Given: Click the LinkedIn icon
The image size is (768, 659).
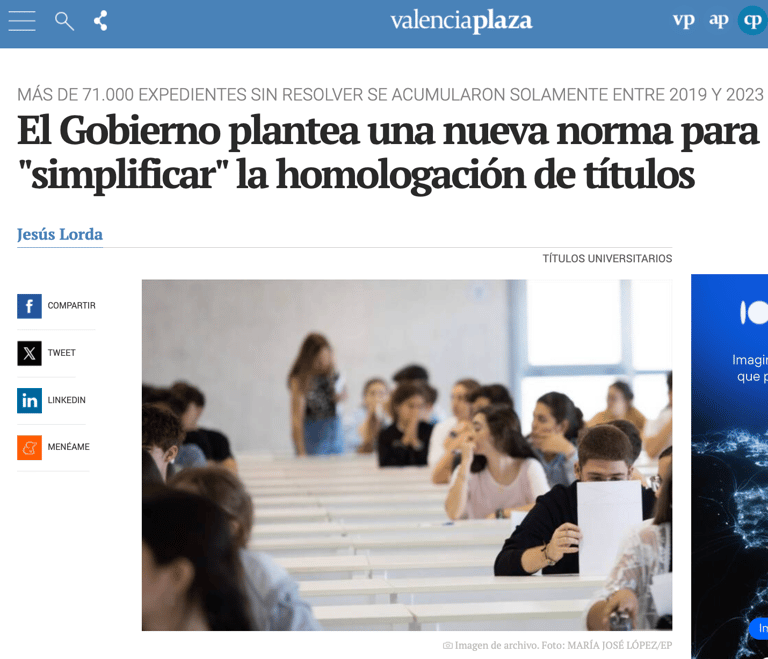Looking at the screenshot, I should (29, 401).
